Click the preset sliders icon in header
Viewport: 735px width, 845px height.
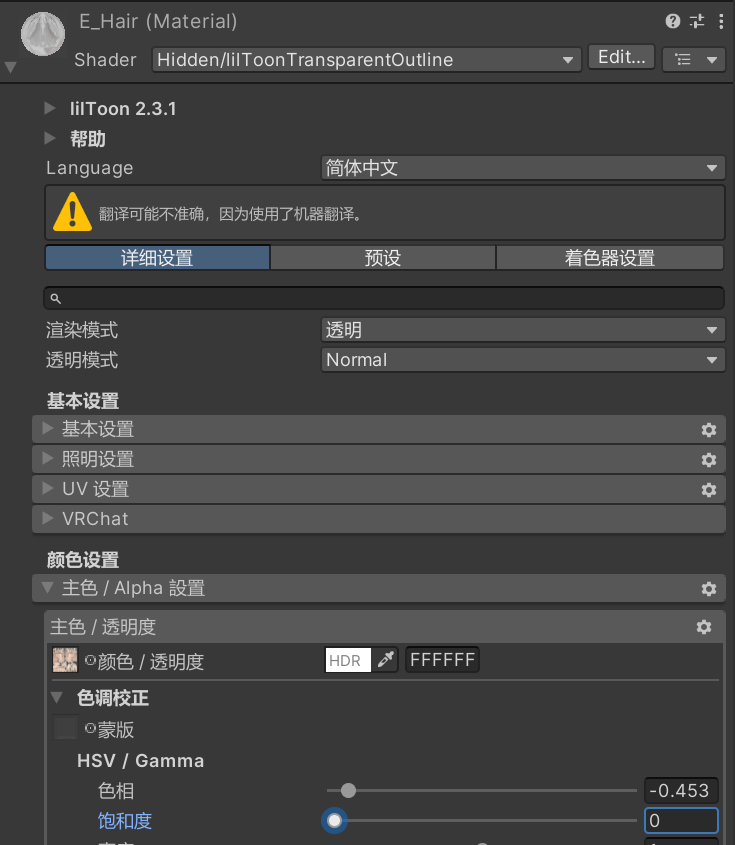[x=696, y=21]
